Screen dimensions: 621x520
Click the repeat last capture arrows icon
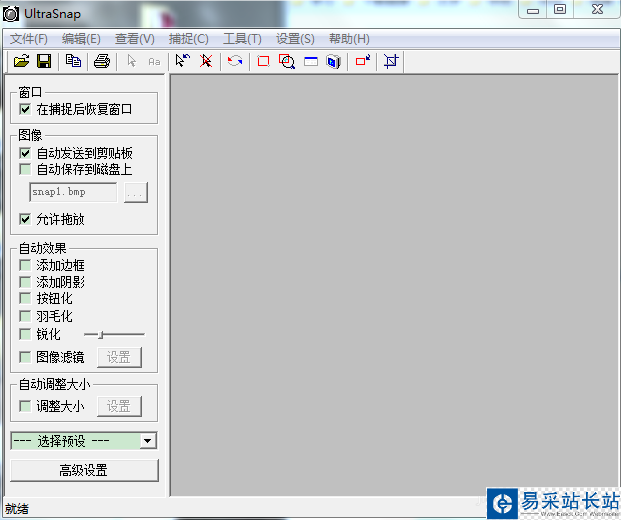click(x=235, y=61)
